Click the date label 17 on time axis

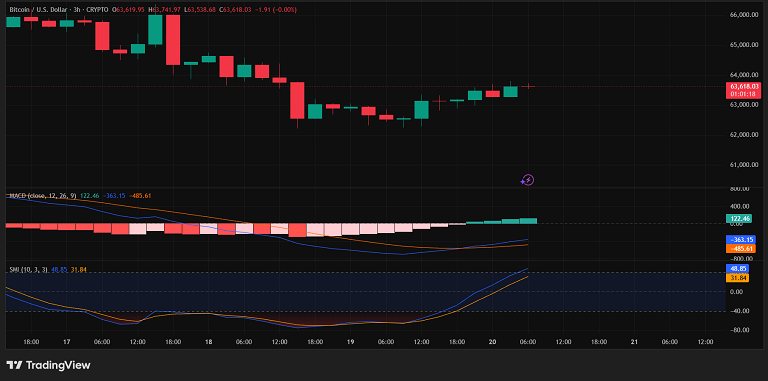67,342
